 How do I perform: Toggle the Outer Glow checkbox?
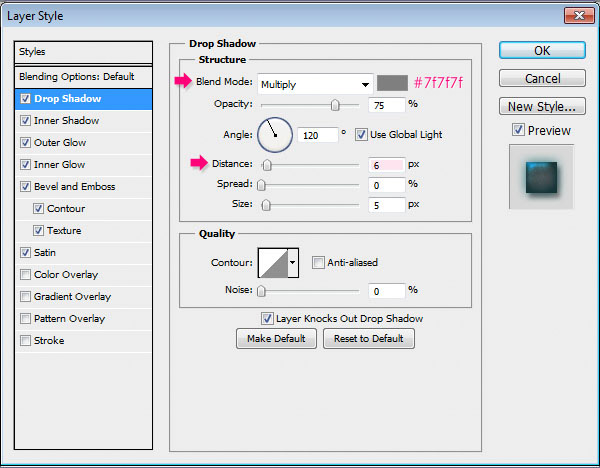coord(25,143)
